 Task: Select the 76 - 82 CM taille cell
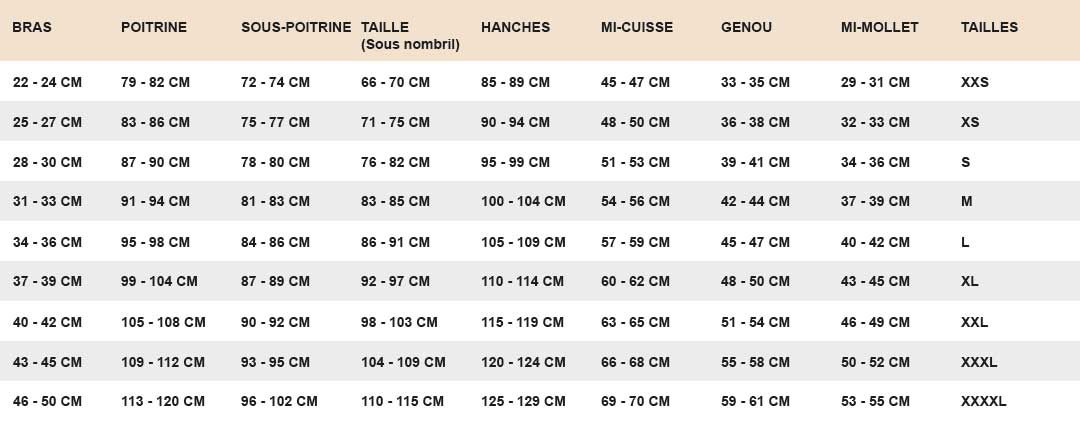click(395, 162)
